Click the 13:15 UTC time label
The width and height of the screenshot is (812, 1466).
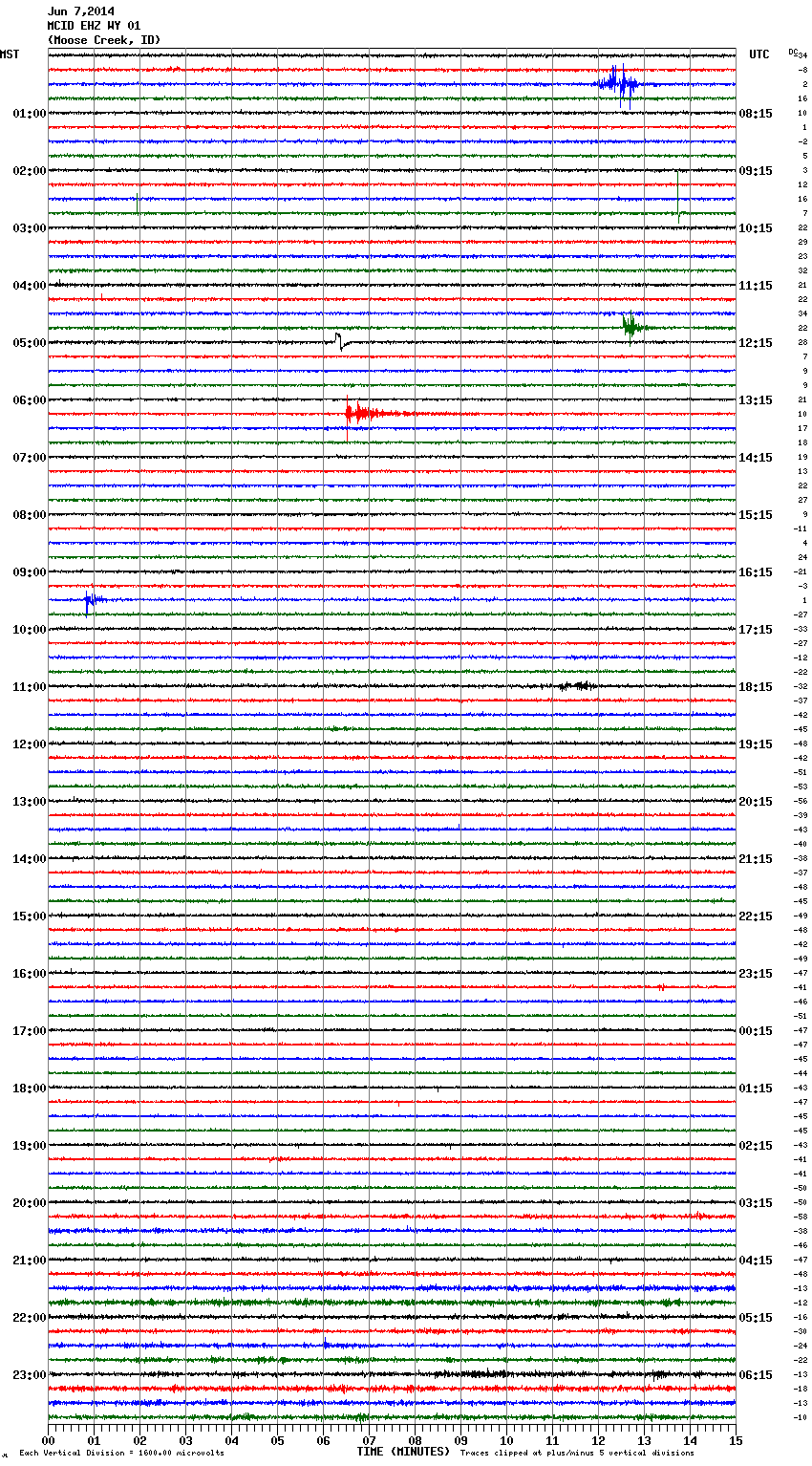pyautogui.click(x=756, y=400)
